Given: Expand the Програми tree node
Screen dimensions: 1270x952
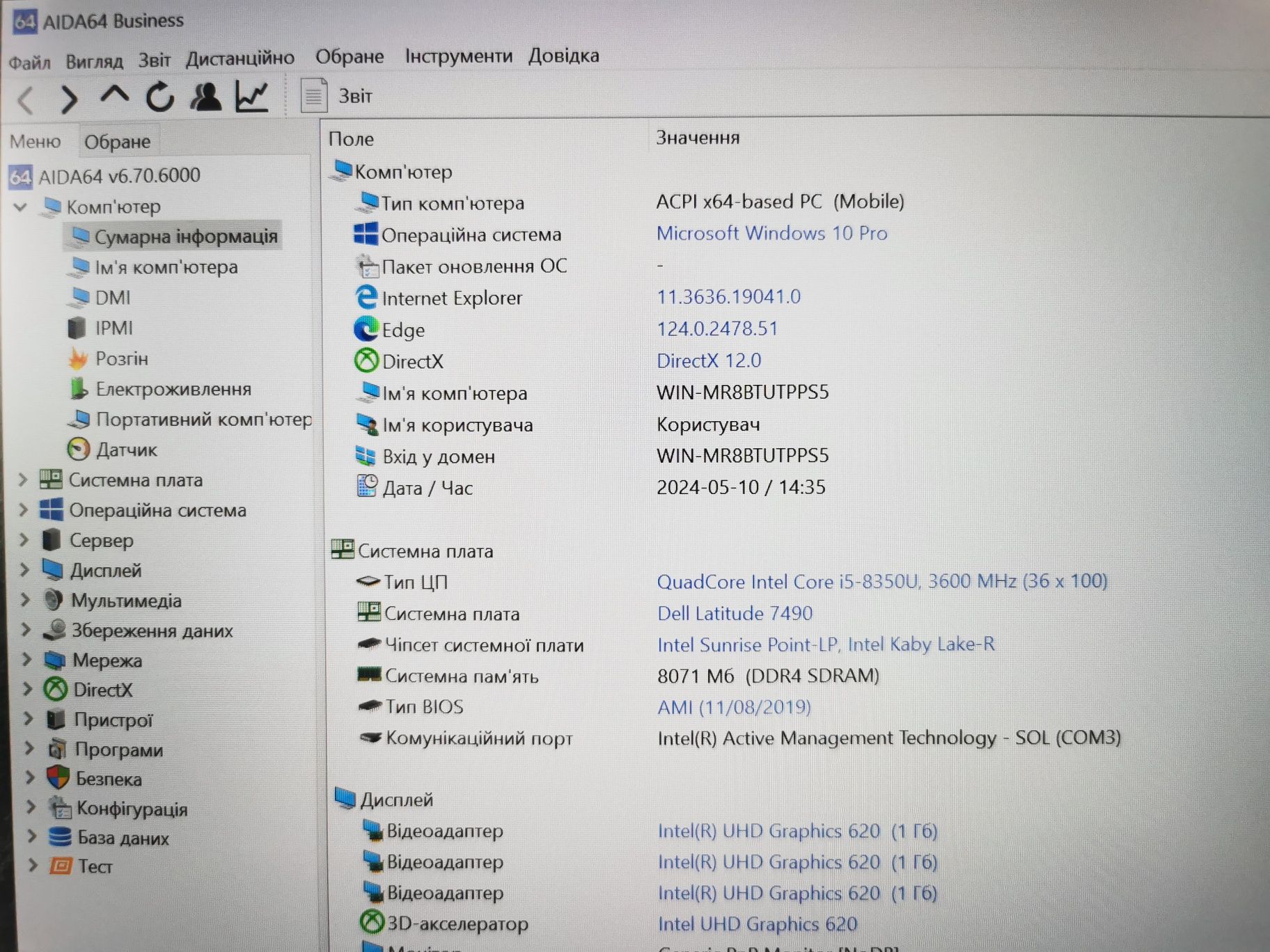Looking at the screenshot, I should (29, 748).
